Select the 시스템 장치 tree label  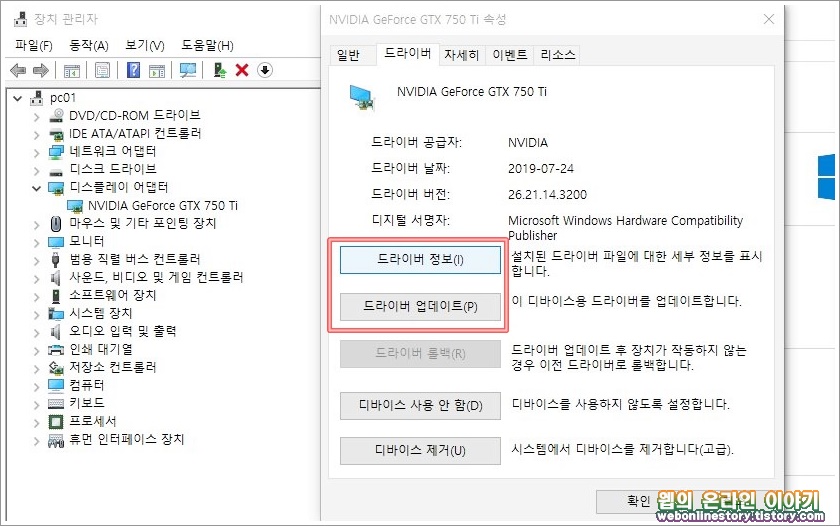(101, 313)
